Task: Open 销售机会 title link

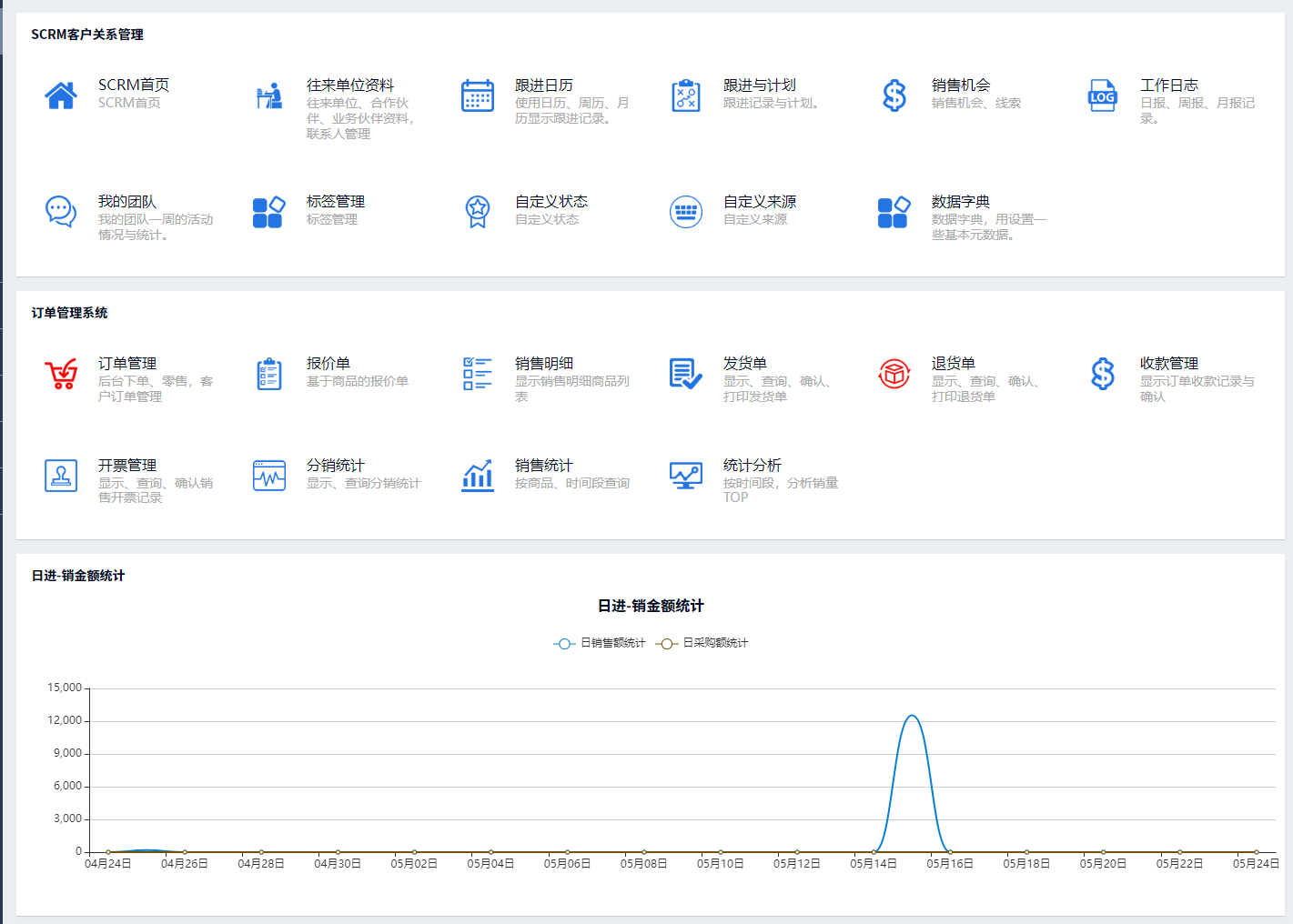Action: [x=961, y=85]
